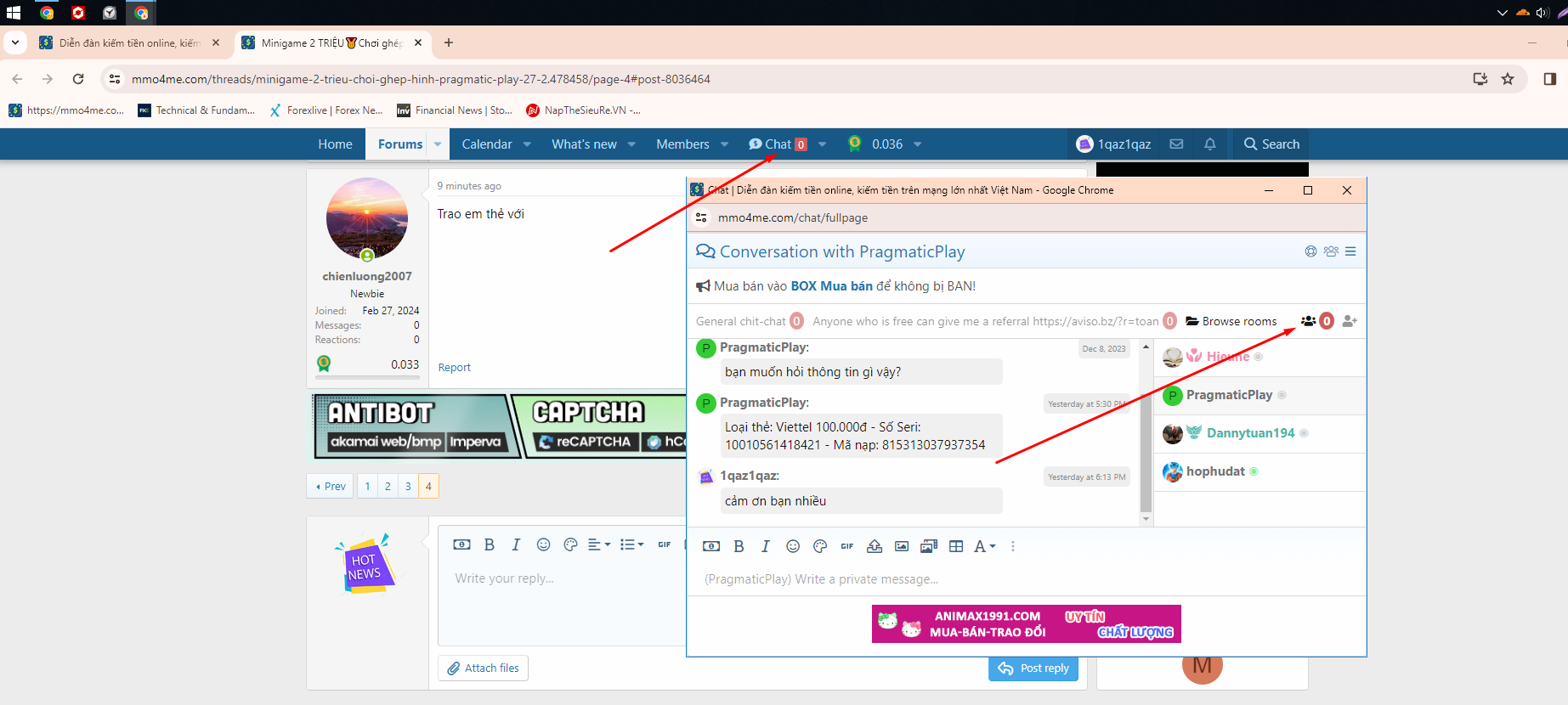Viewport: 1568px width, 705px height.
Task: Open Members menu item
Action: coord(682,144)
